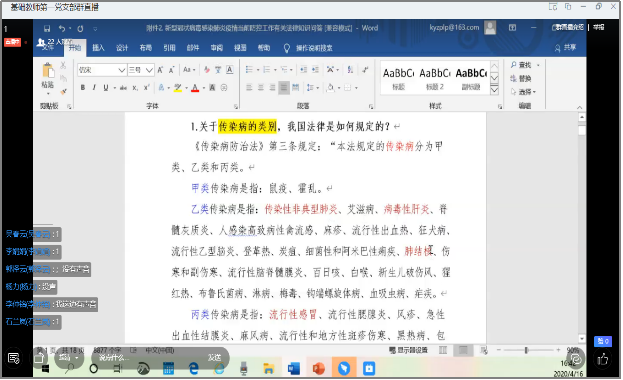This screenshot has width=623, height=380.
Task: Open Word from the Windows taskbar
Action: click(294, 369)
